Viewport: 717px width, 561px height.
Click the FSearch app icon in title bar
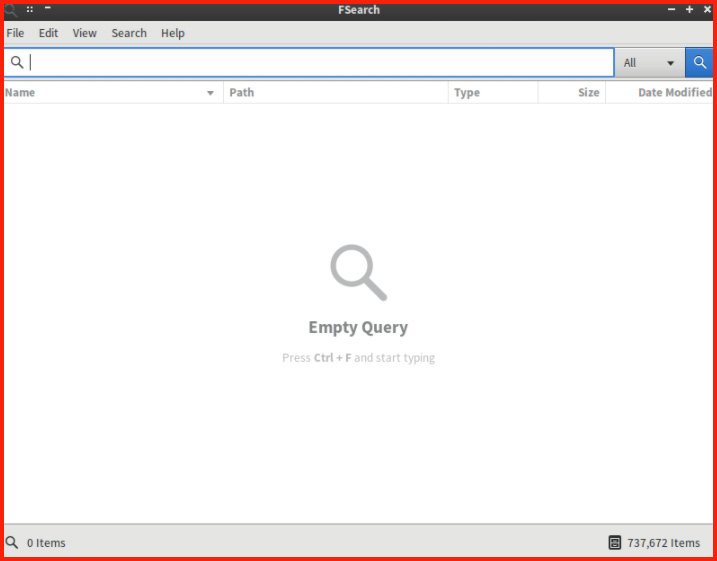point(11,10)
